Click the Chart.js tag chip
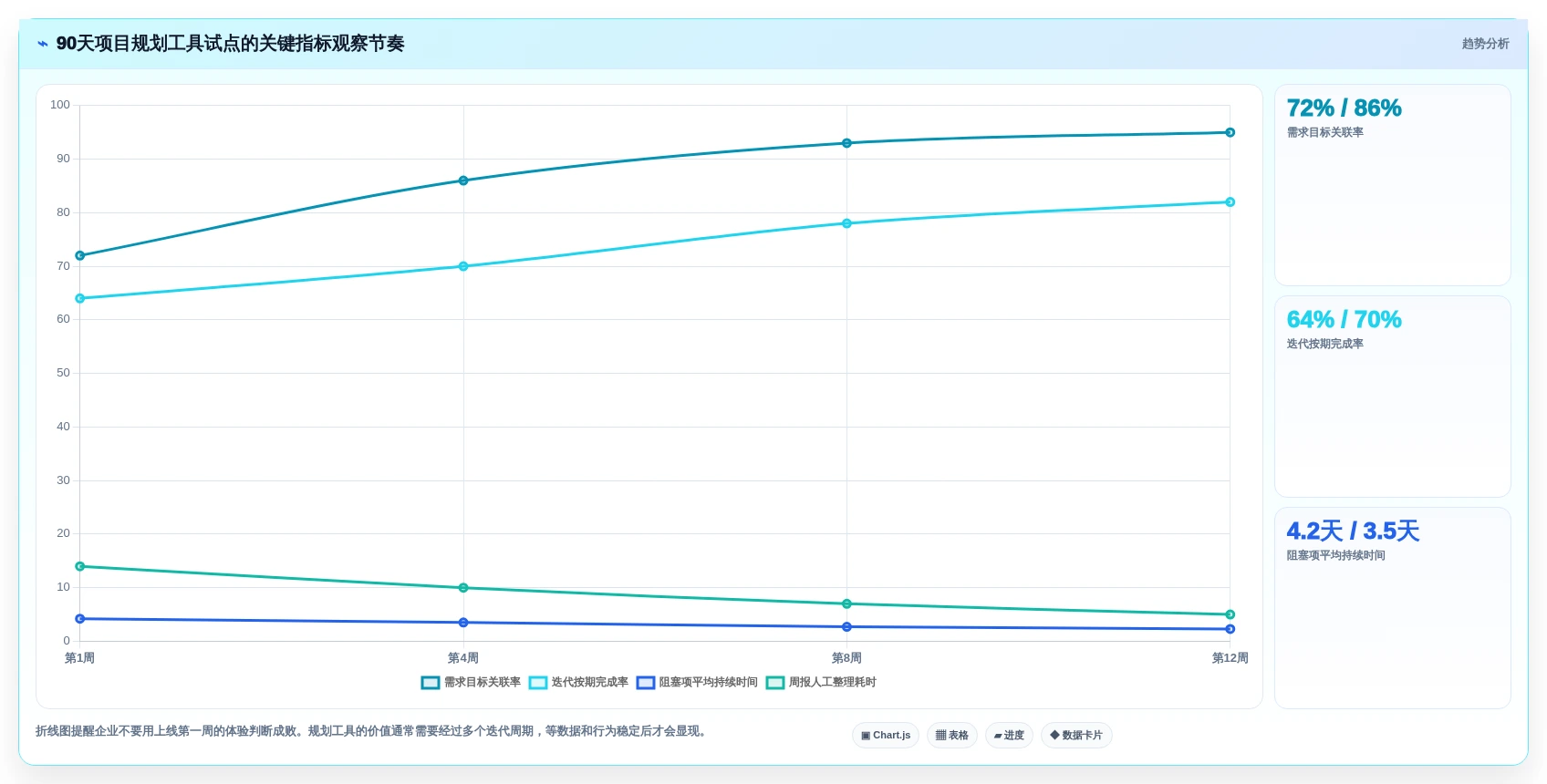The width and height of the screenshot is (1547, 784). click(x=886, y=736)
